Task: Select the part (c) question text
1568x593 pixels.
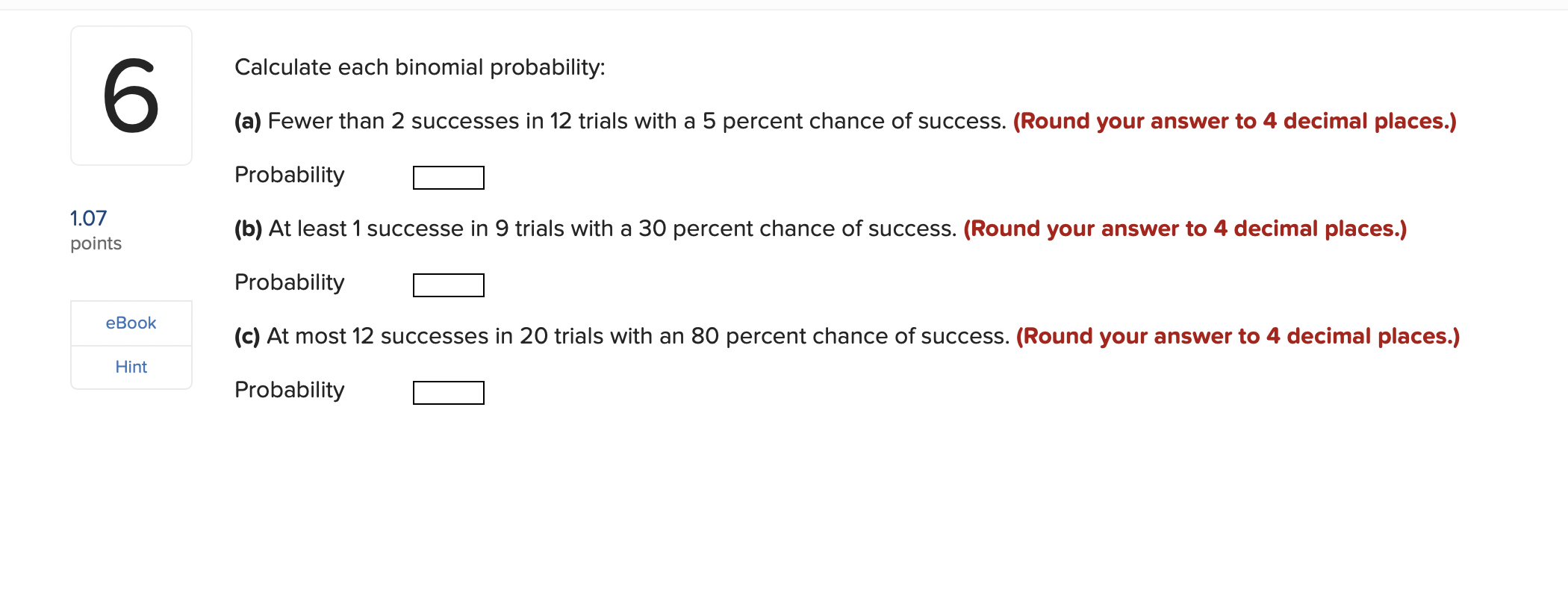Action: click(x=620, y=336)
